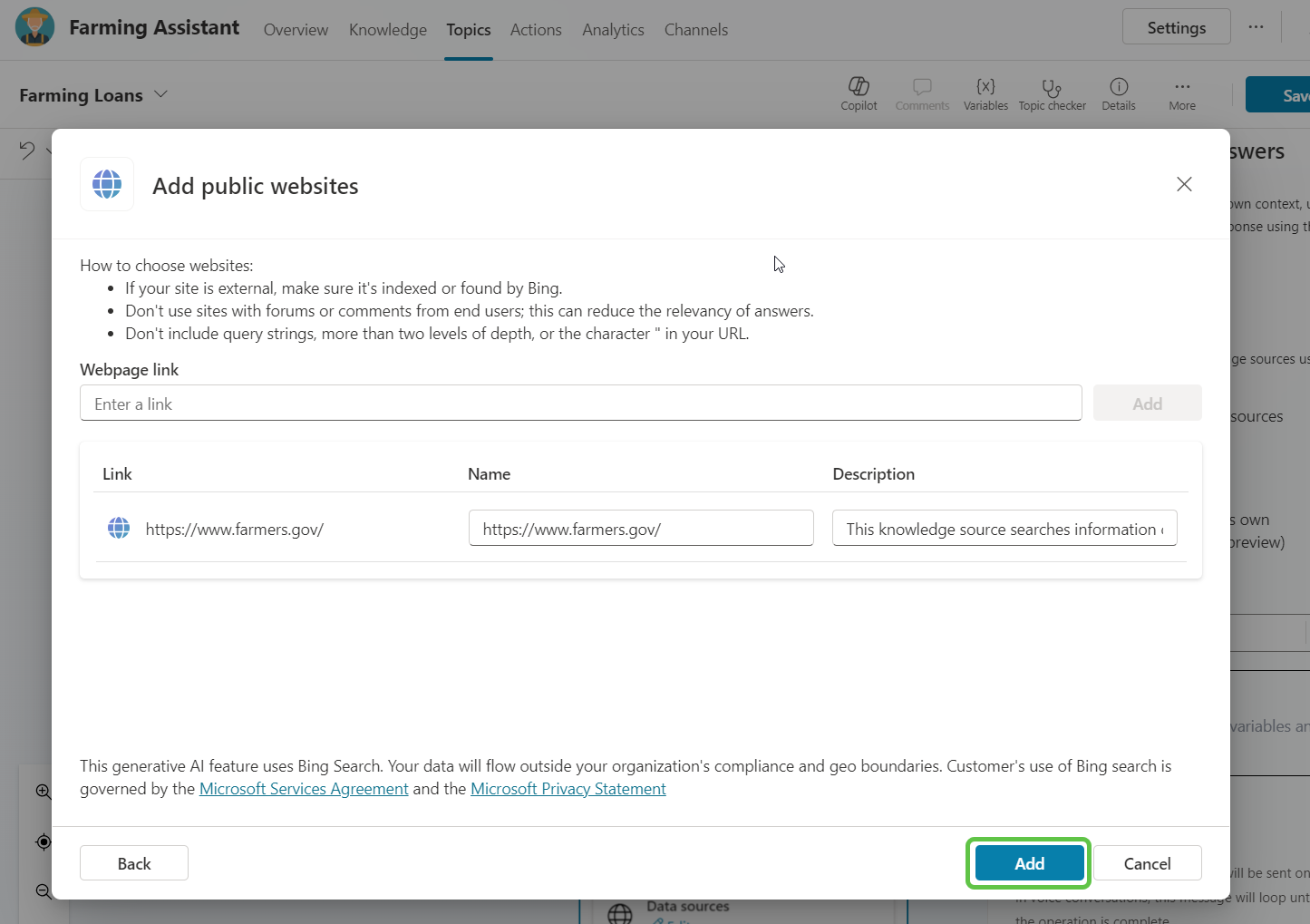Open the Microsoft Privacy Statement link
The image size is (1310, 924).
(568, 789)
